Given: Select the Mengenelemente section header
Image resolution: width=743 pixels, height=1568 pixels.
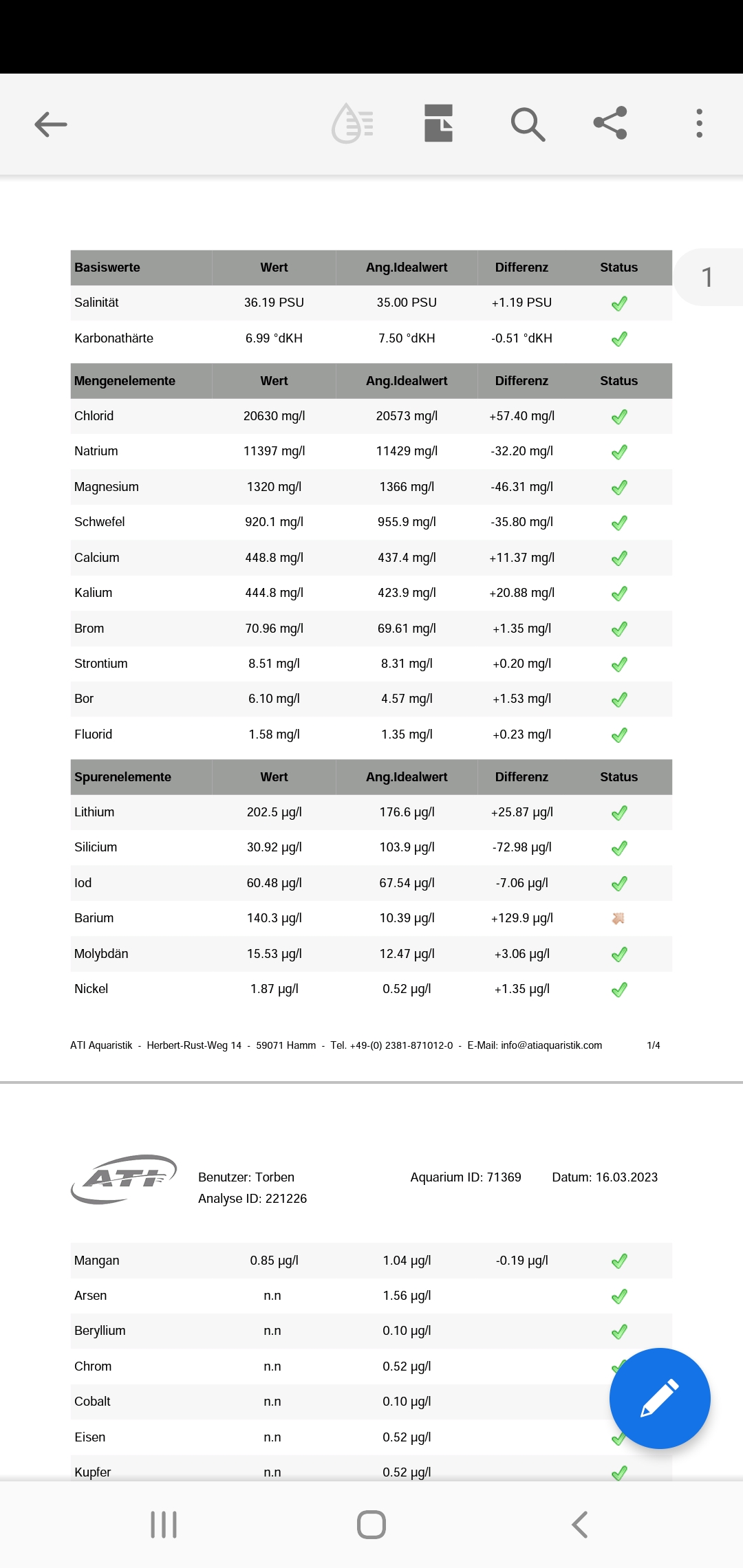Looking at the screenshot, I should (x=125, y=381).
